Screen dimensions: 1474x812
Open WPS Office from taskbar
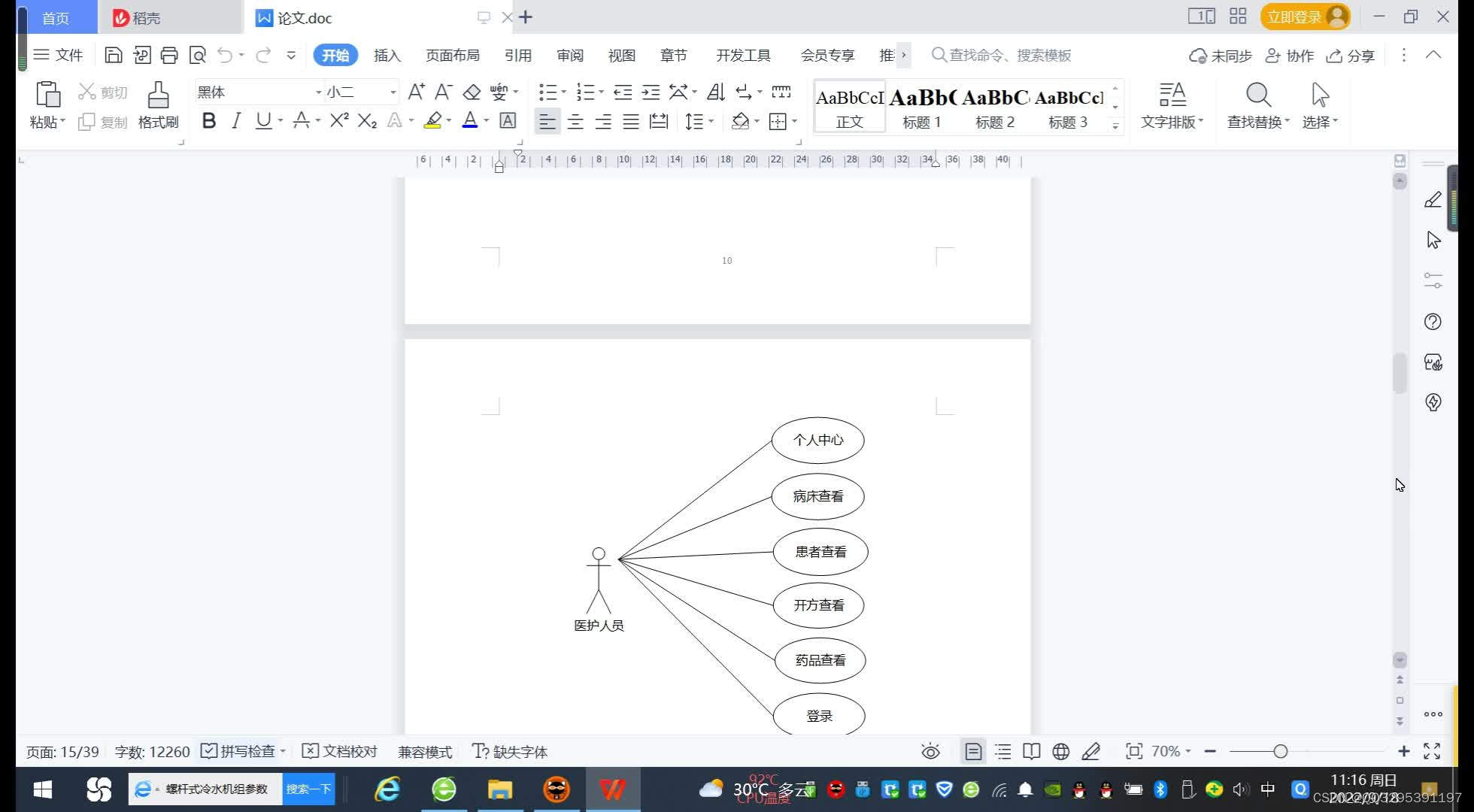pos(612,789)
